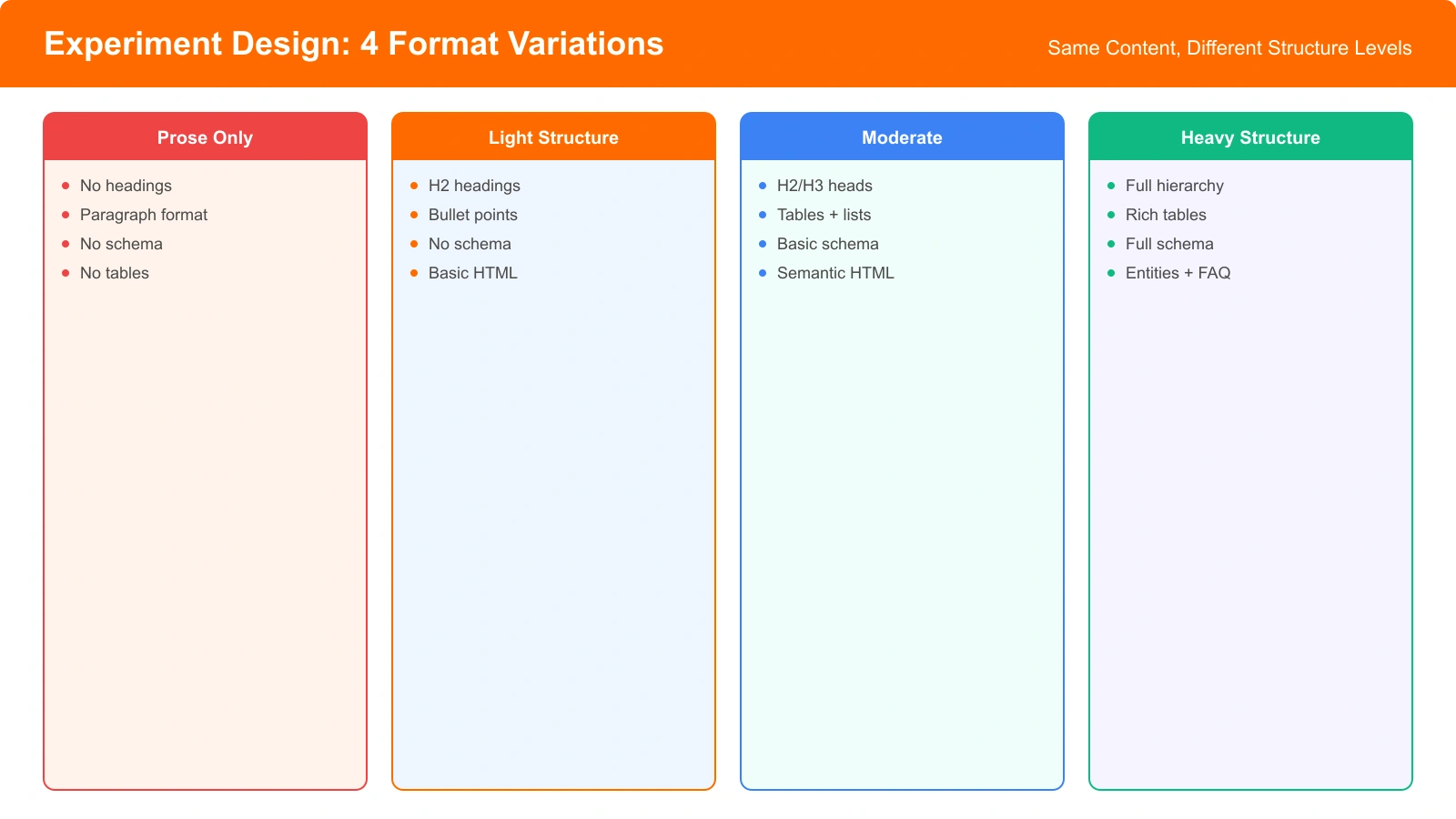Click the blue bullet beside 'H2/H3 heads'
This screenshot has height=819, width=1456.
(763, 186)
